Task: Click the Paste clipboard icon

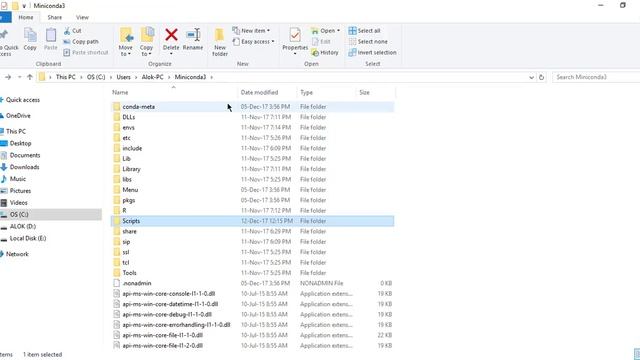Action: point(51,36)
